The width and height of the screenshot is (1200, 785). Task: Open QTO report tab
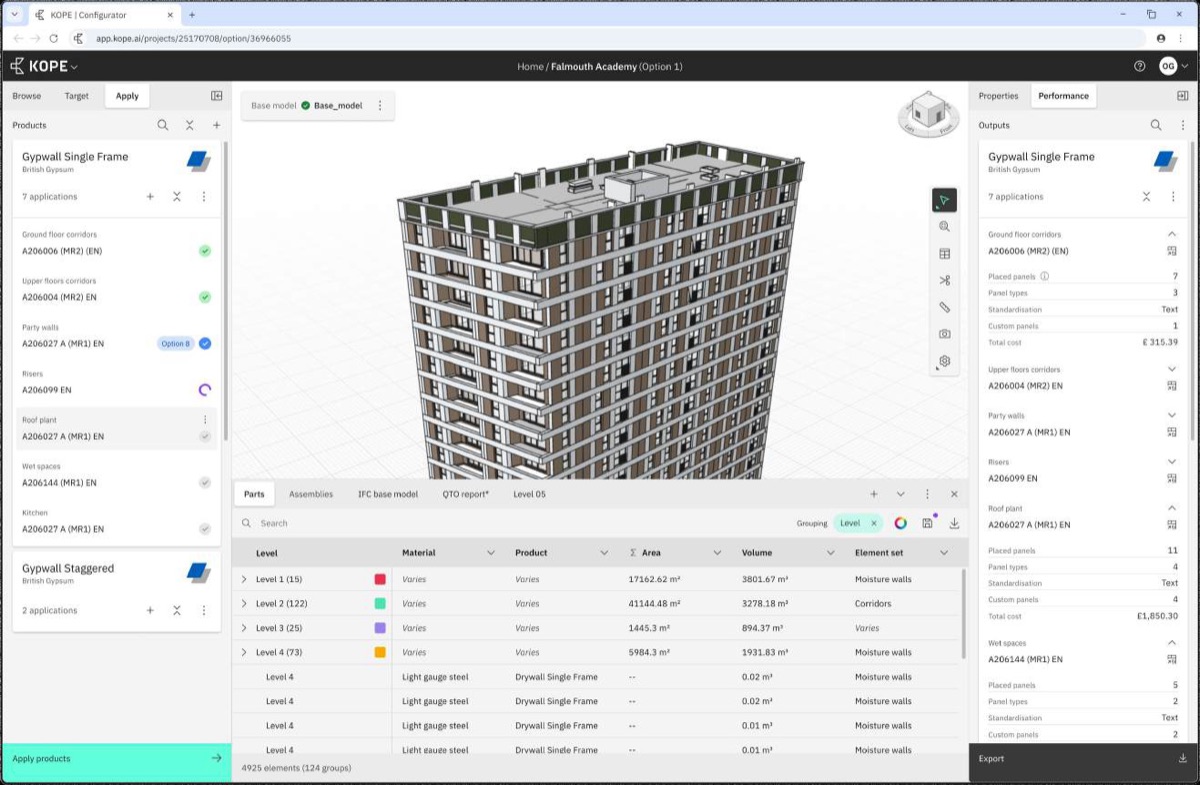[x=468, y=494]
